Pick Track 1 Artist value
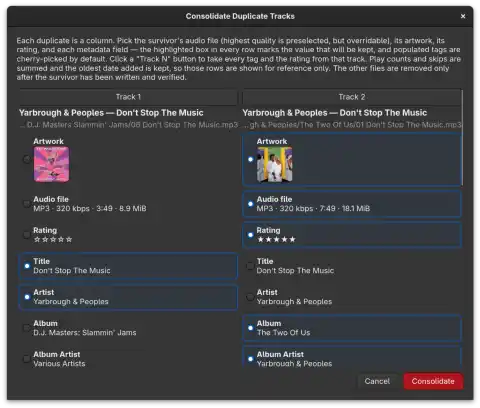This screenshot has width=480, height=408. [128, 297]
